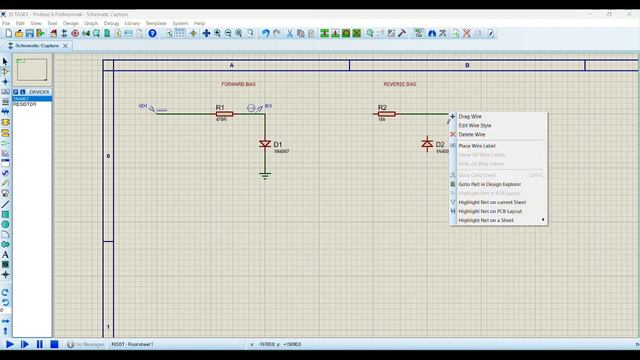Click the Step simulation button
The image size is (640, 360).
24,344
